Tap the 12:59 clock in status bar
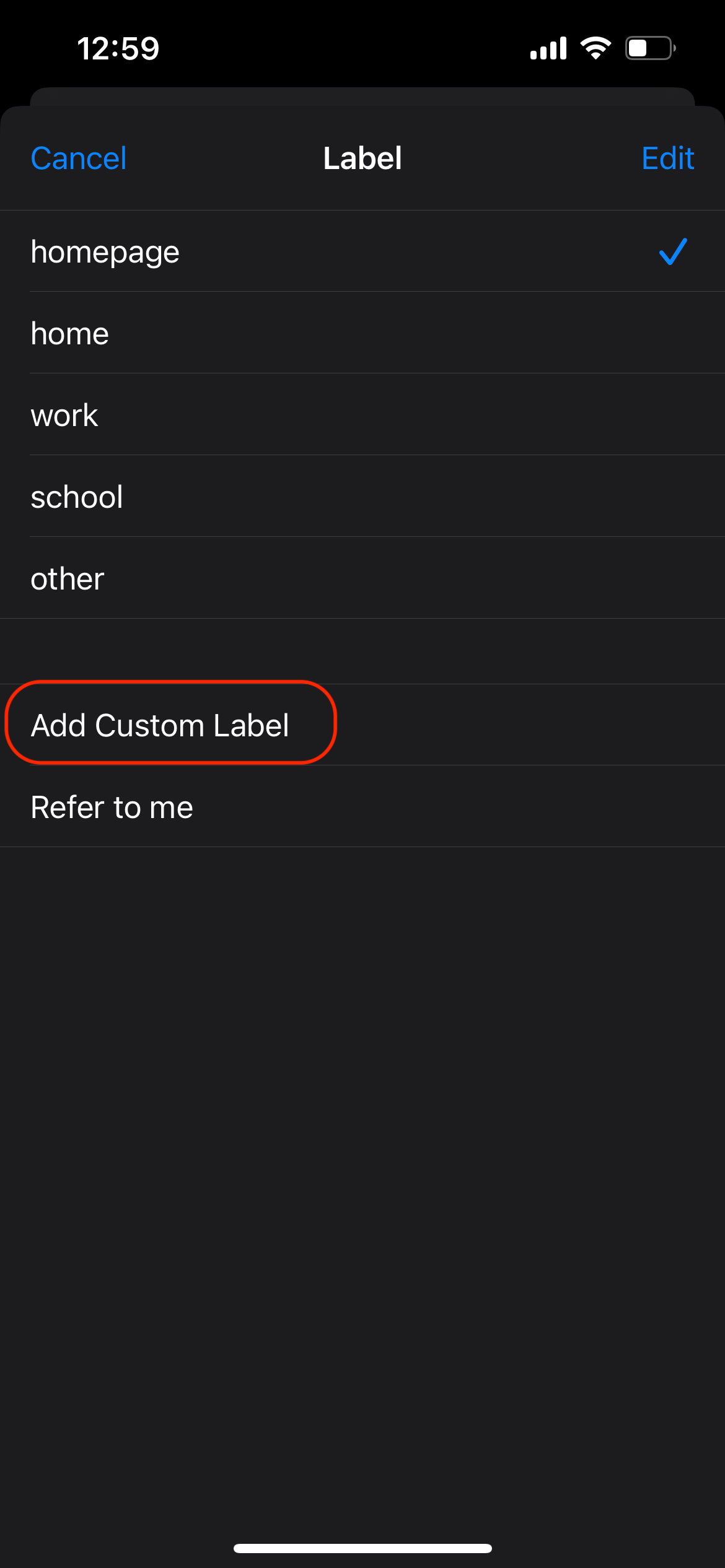Viewport: 725px width, 1568px height. pos(118,48)
